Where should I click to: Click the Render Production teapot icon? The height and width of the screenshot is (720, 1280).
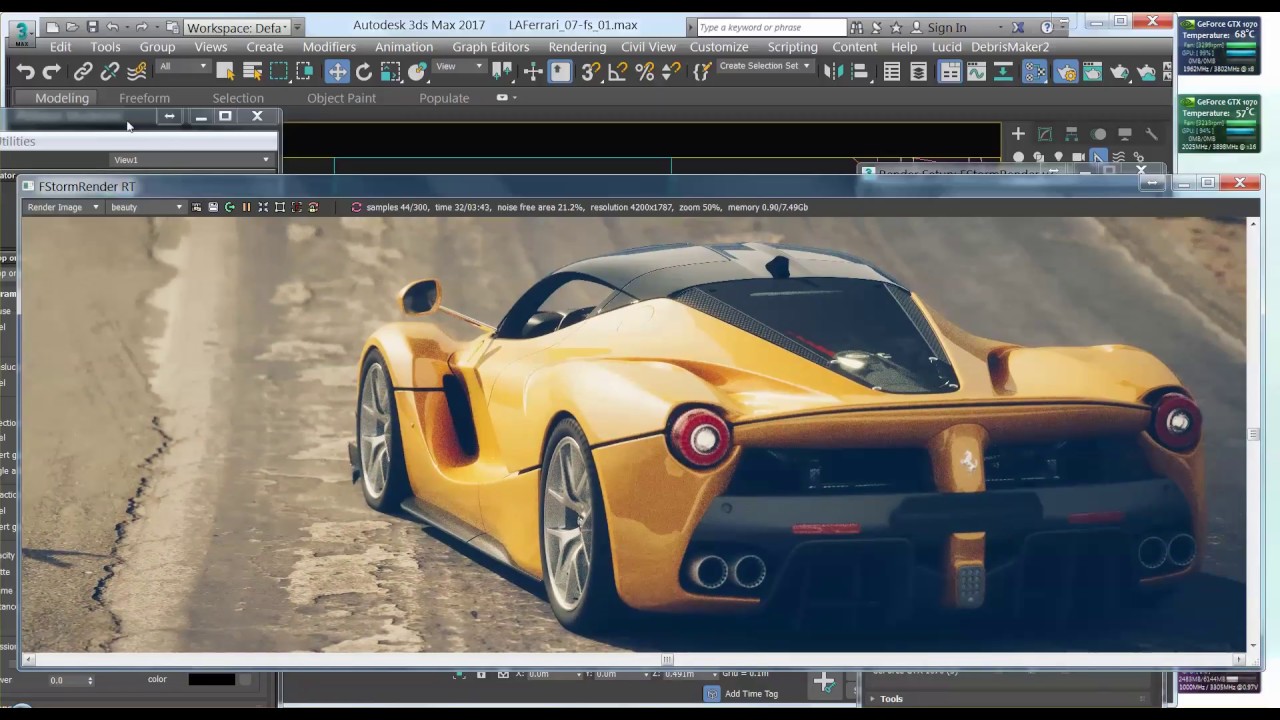click(1120, 71)
